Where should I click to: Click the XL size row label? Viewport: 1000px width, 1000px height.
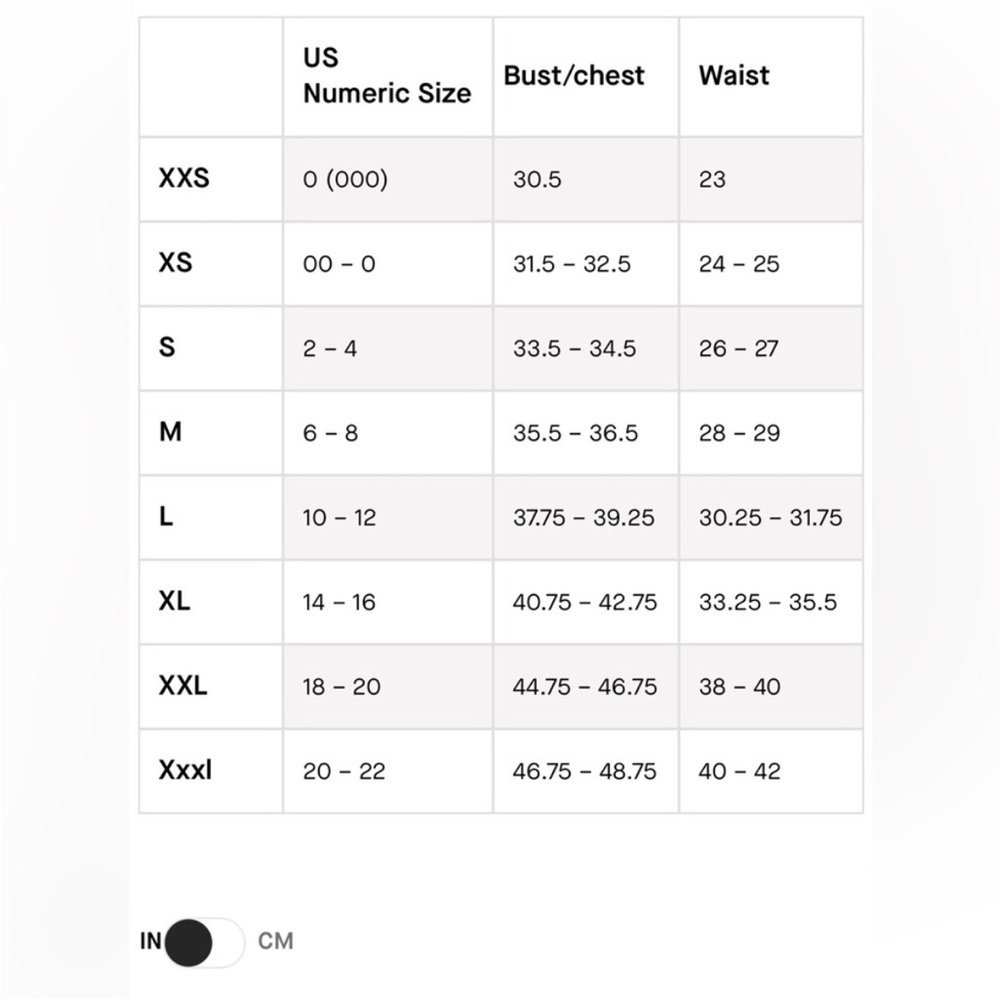click(174, 601)
